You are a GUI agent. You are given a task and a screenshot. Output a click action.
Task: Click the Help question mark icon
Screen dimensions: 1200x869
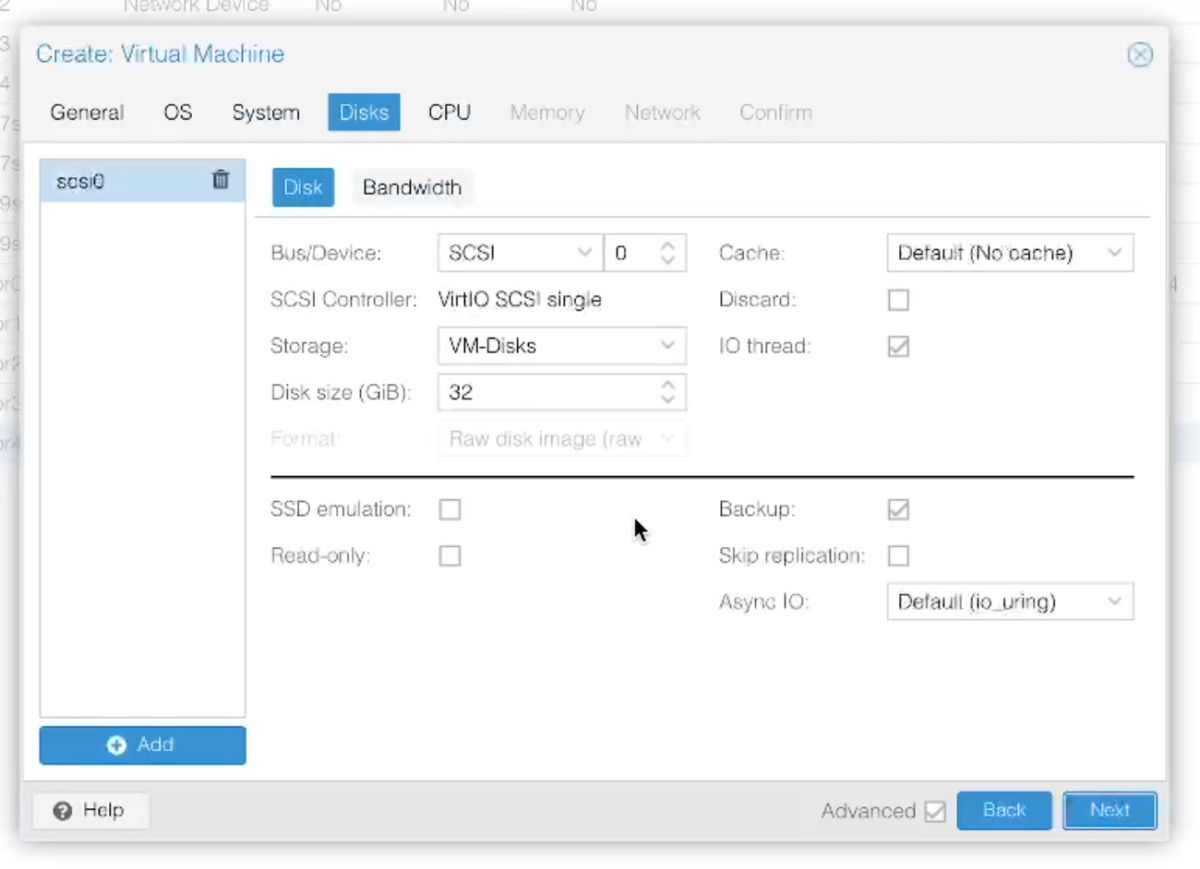[x=62, y=810]
